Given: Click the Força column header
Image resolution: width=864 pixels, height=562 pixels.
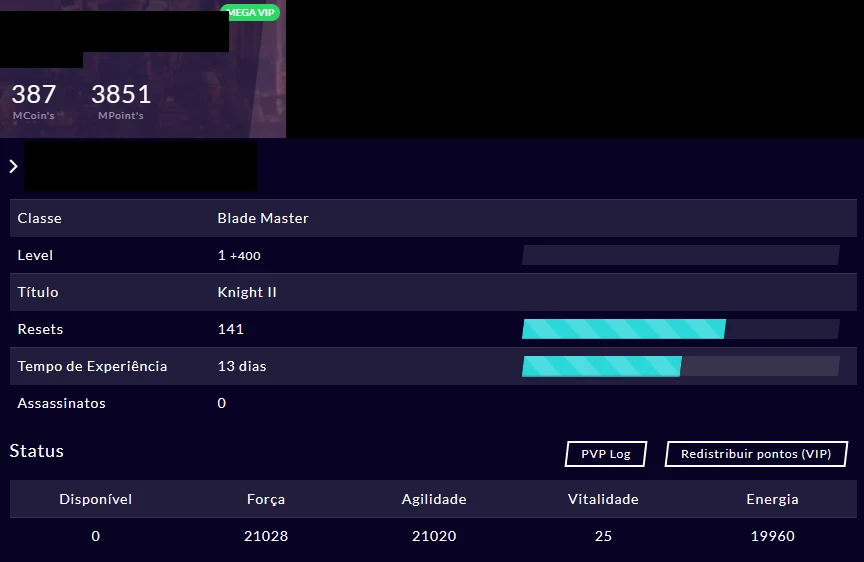Looking at the screenshot, I should point(266,499).
